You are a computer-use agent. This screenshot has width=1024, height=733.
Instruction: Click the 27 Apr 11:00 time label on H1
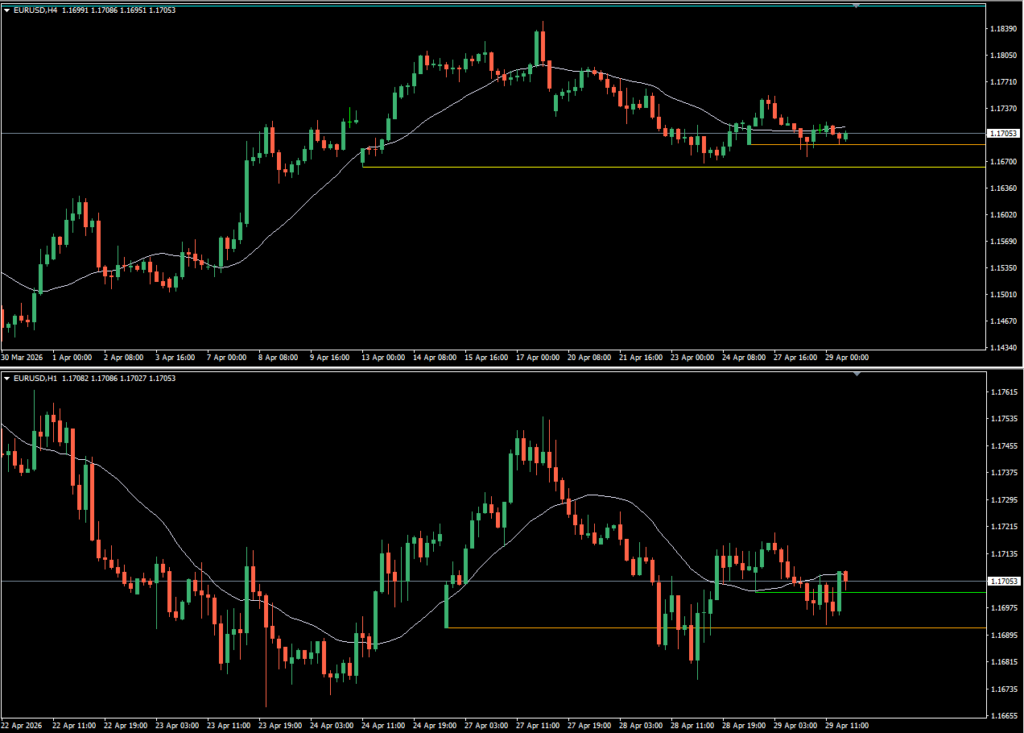[x=537, y=725]
